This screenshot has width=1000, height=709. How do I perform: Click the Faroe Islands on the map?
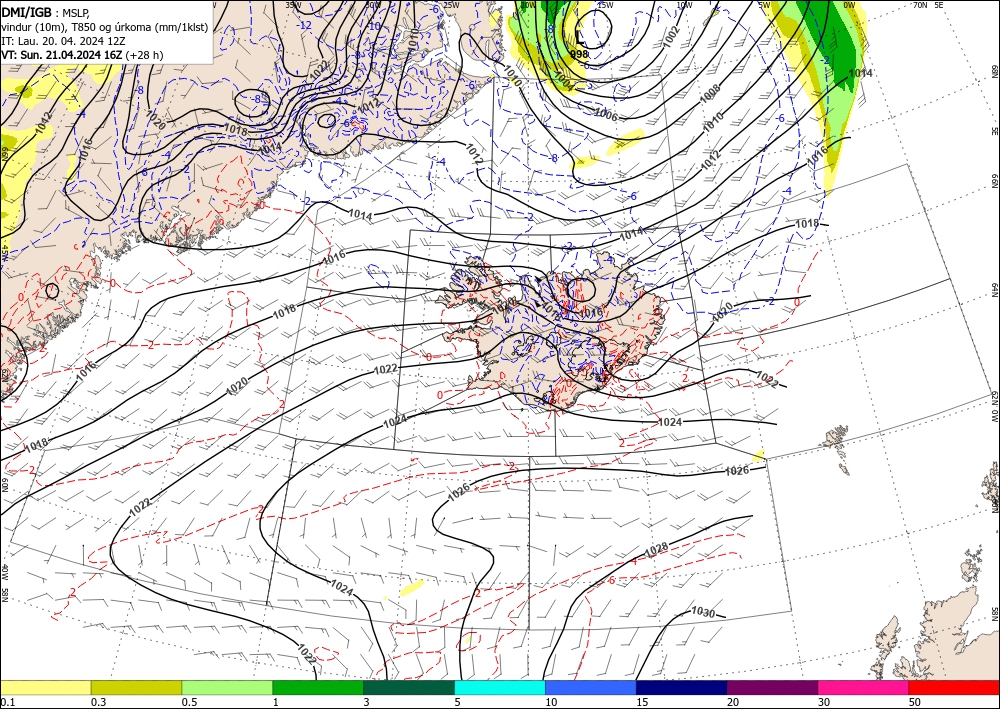pos(837,448)
